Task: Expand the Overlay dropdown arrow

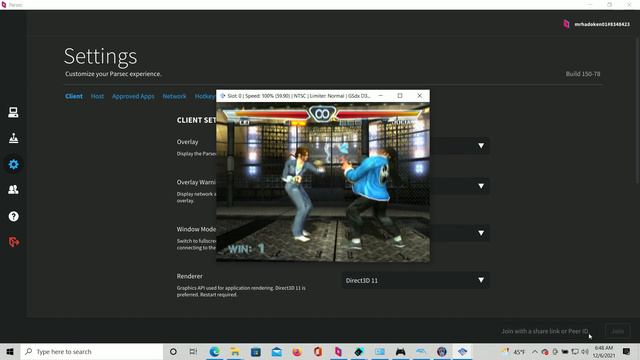Action: 481,146
